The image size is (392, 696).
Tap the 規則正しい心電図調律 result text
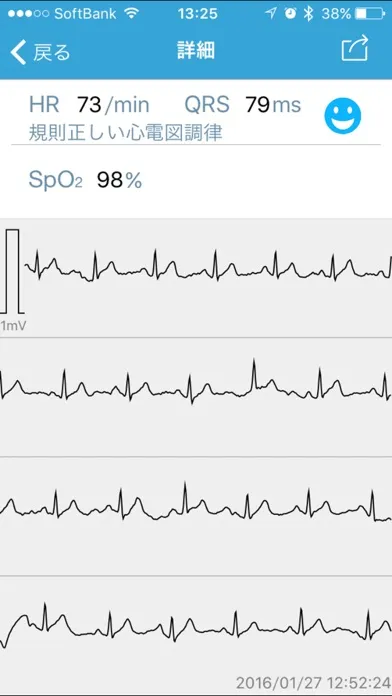tap(126, 133)
